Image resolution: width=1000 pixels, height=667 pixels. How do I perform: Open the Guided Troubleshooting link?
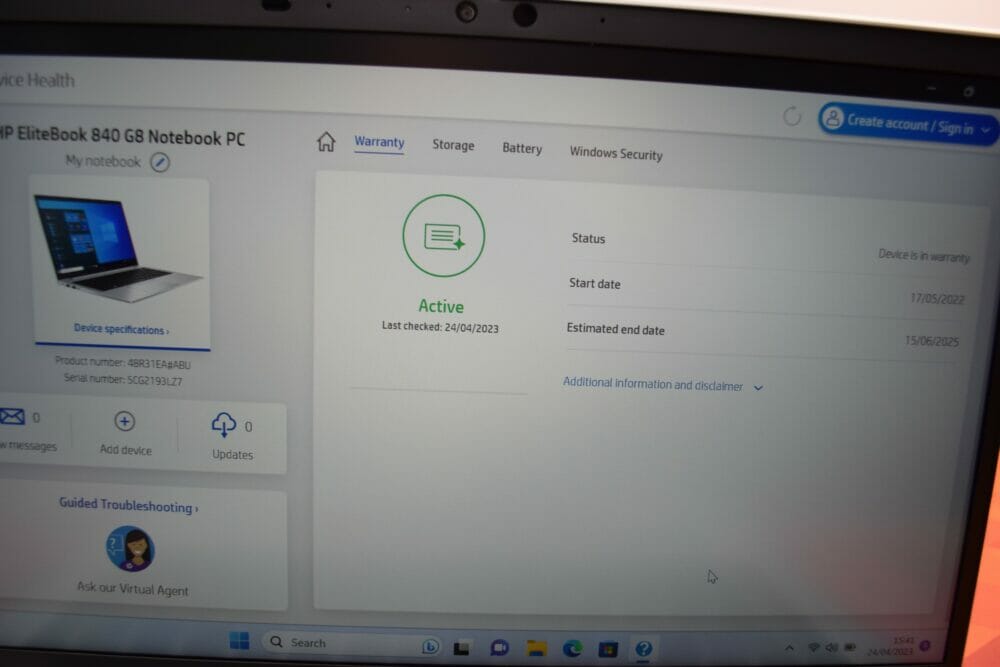[128, 505]
